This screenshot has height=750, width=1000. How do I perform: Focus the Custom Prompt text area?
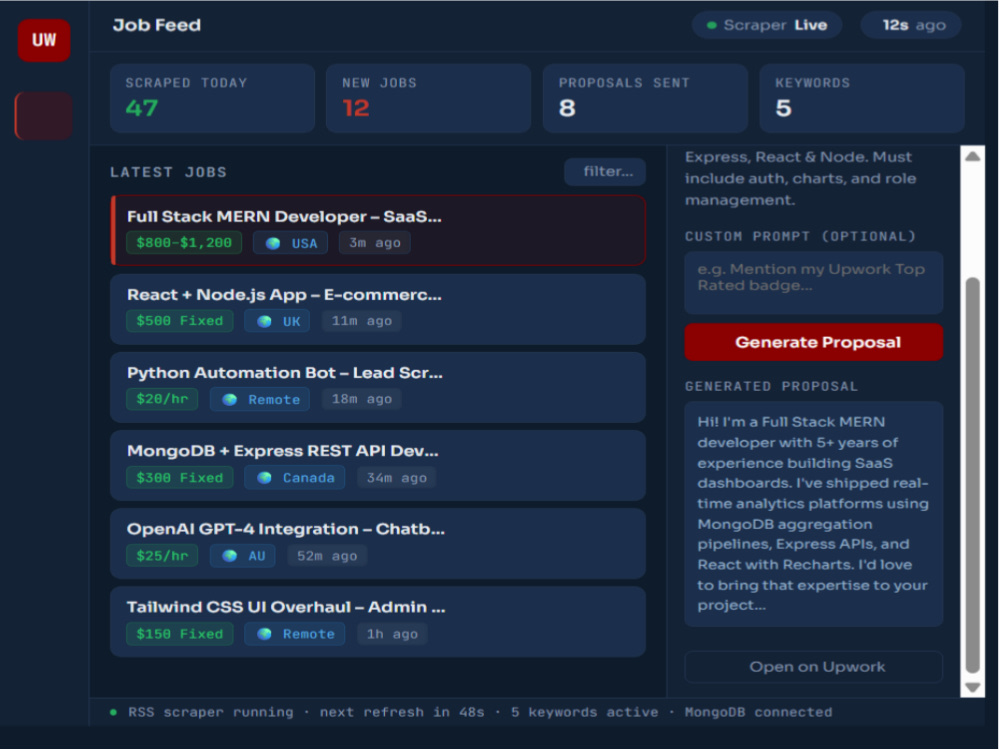(x=814, y=283)
